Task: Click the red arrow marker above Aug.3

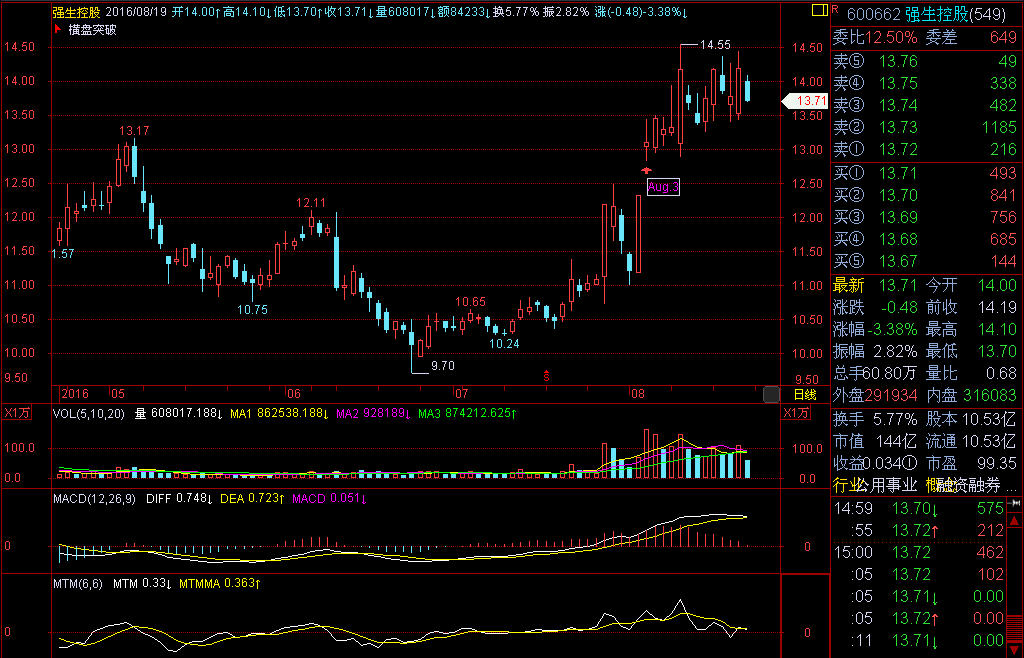Action: point(646,172)
